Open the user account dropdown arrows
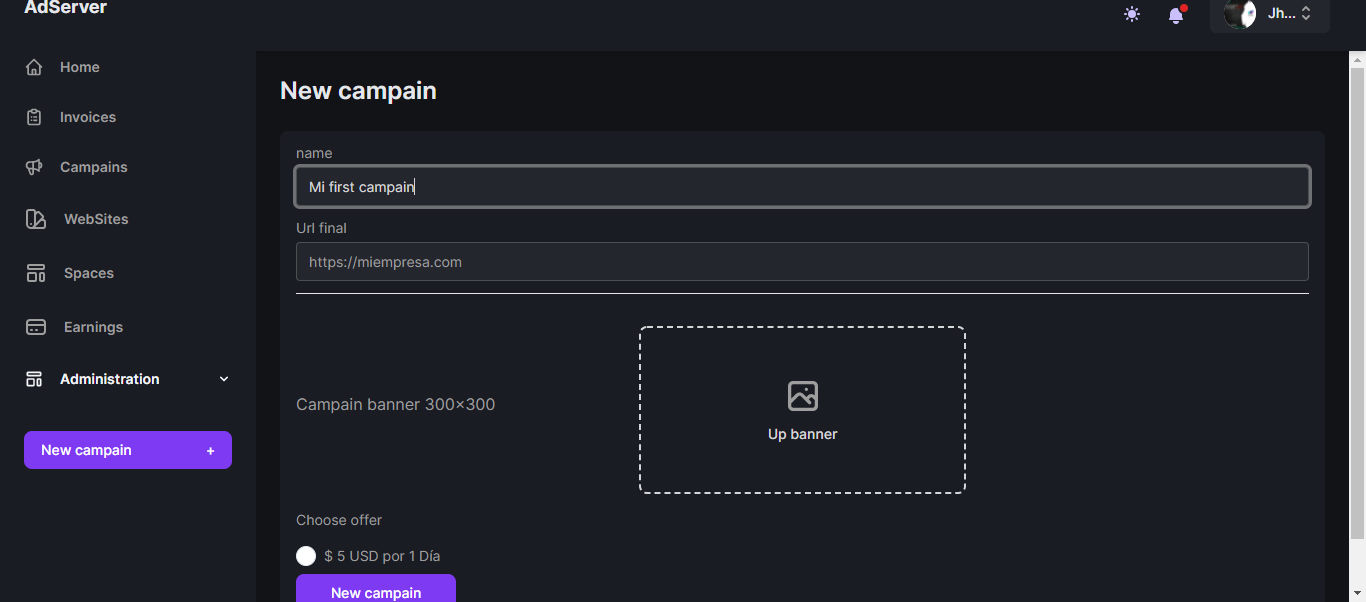 [1306, 14]
